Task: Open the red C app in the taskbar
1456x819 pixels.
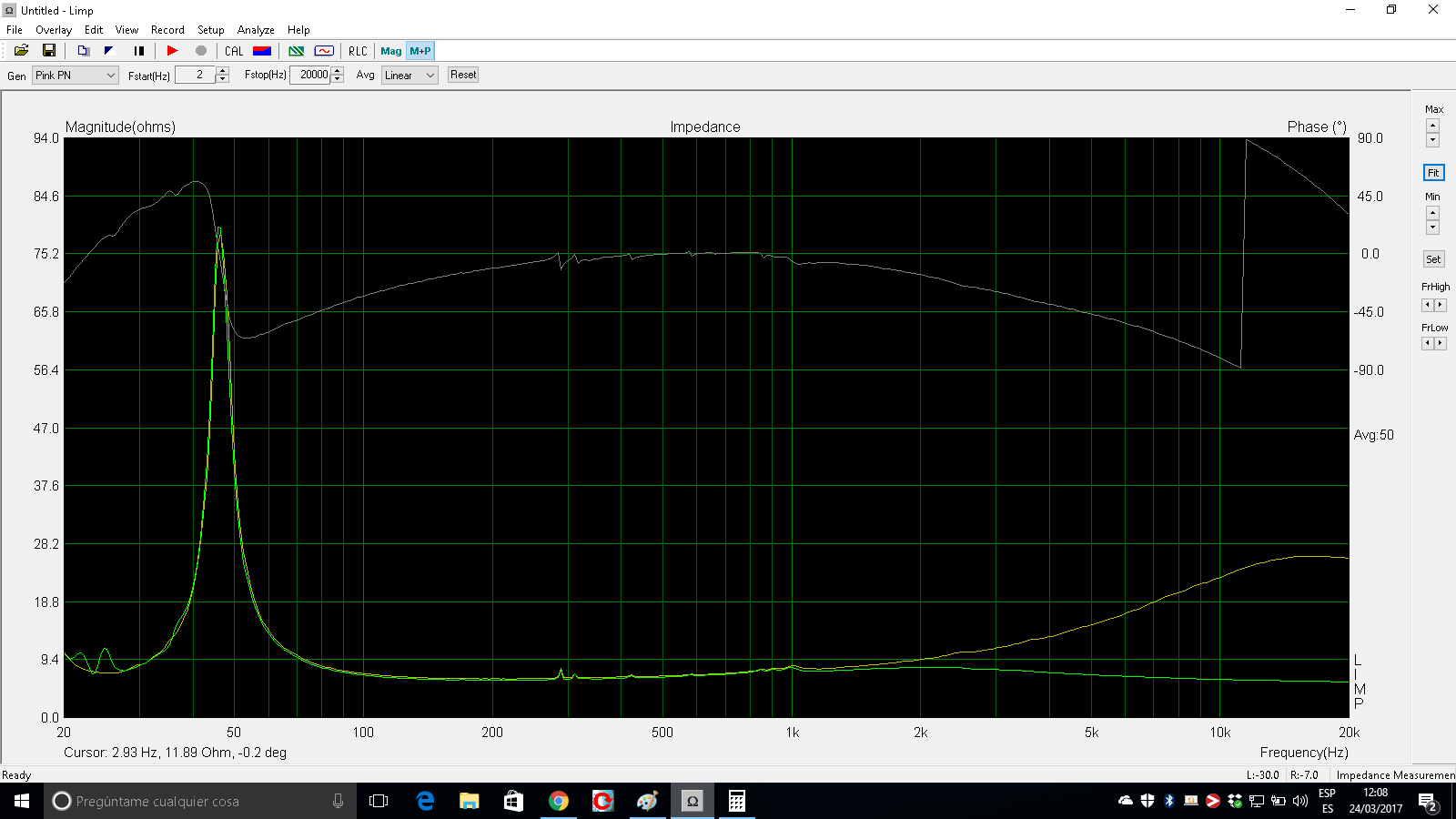Action: 602,801
